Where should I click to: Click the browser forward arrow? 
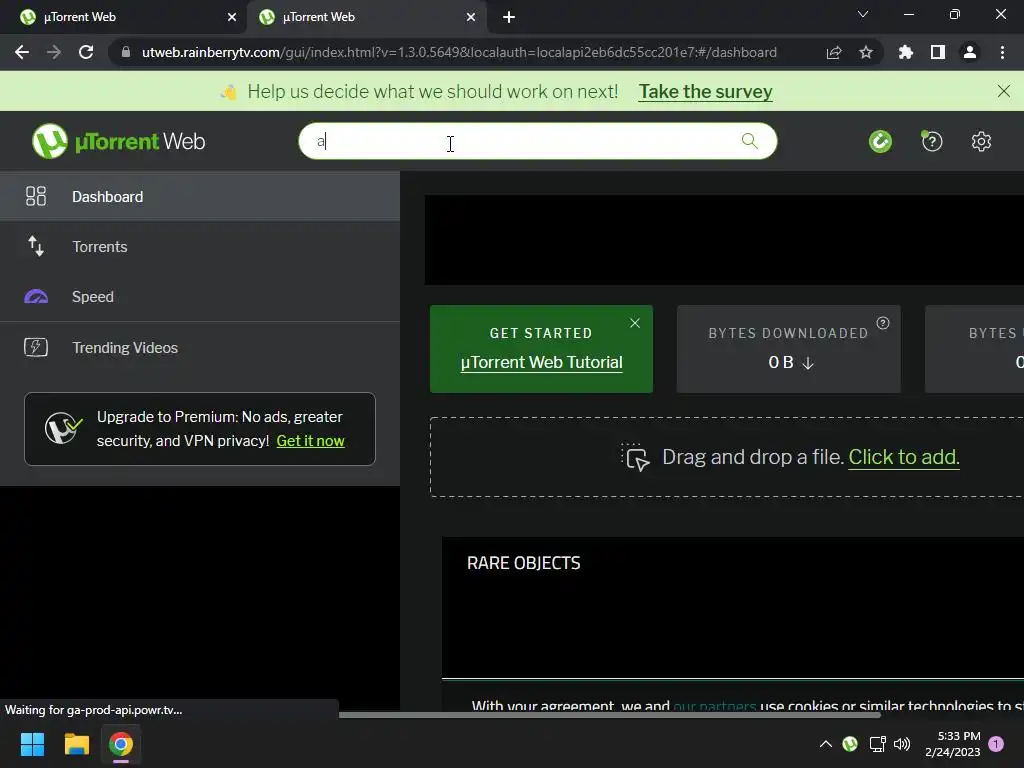click(54, 52)
